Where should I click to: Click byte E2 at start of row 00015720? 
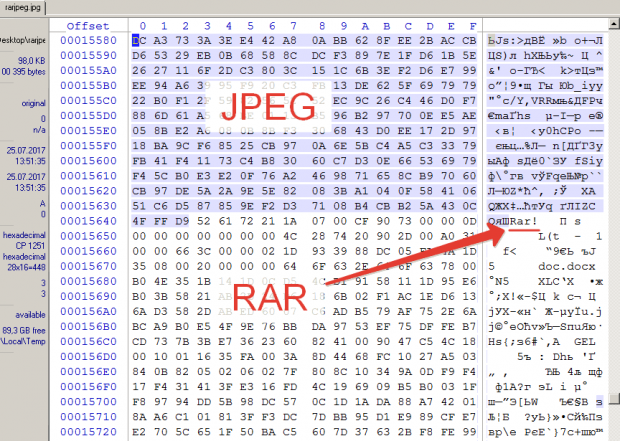coord(139,432)
